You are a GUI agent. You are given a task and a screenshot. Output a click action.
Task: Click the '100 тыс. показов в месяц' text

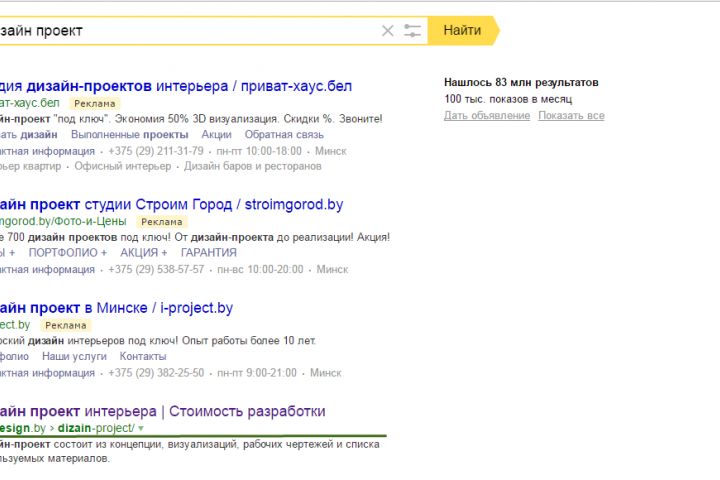pos(508,99)
